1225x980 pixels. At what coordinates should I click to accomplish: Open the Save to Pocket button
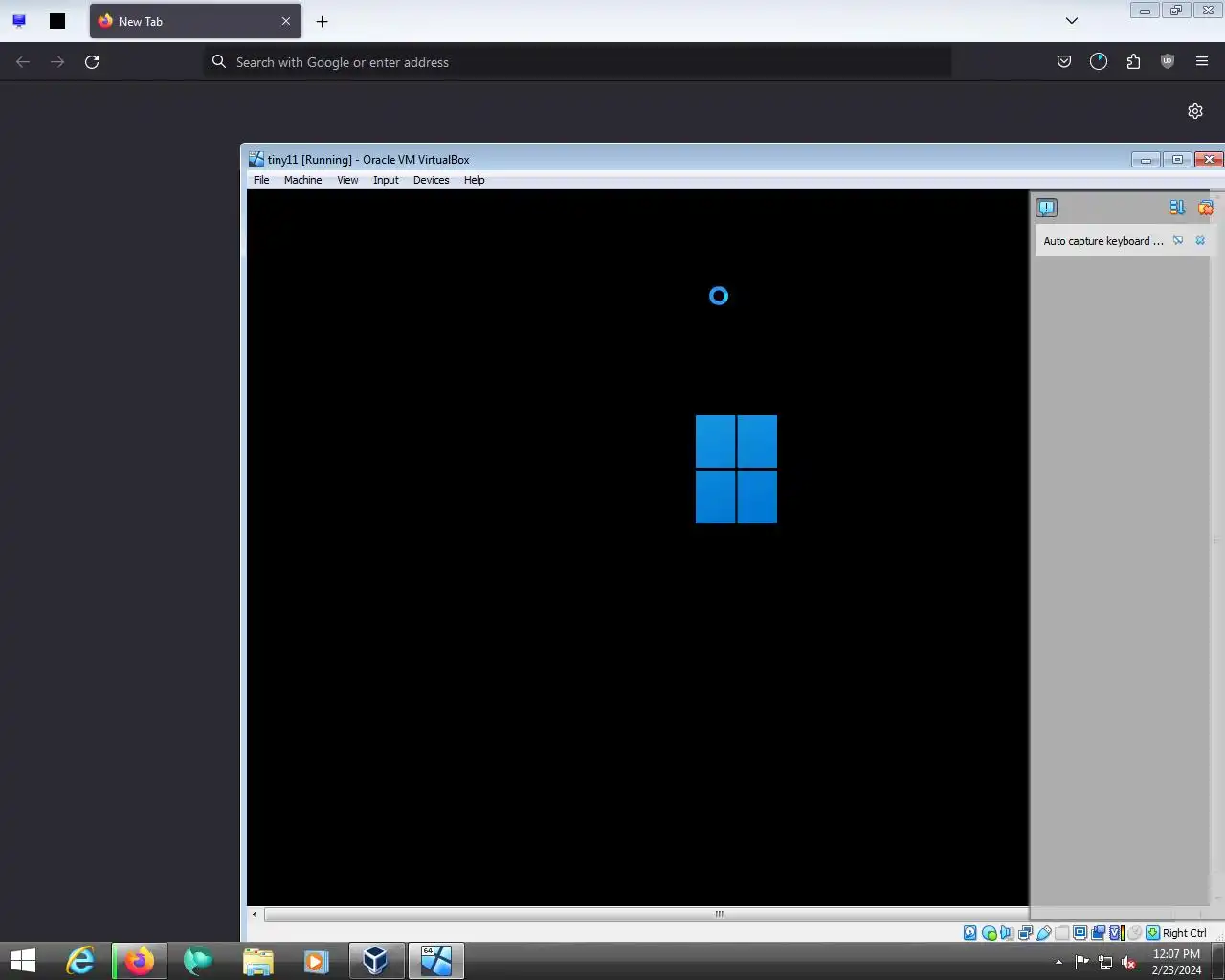1064,62
